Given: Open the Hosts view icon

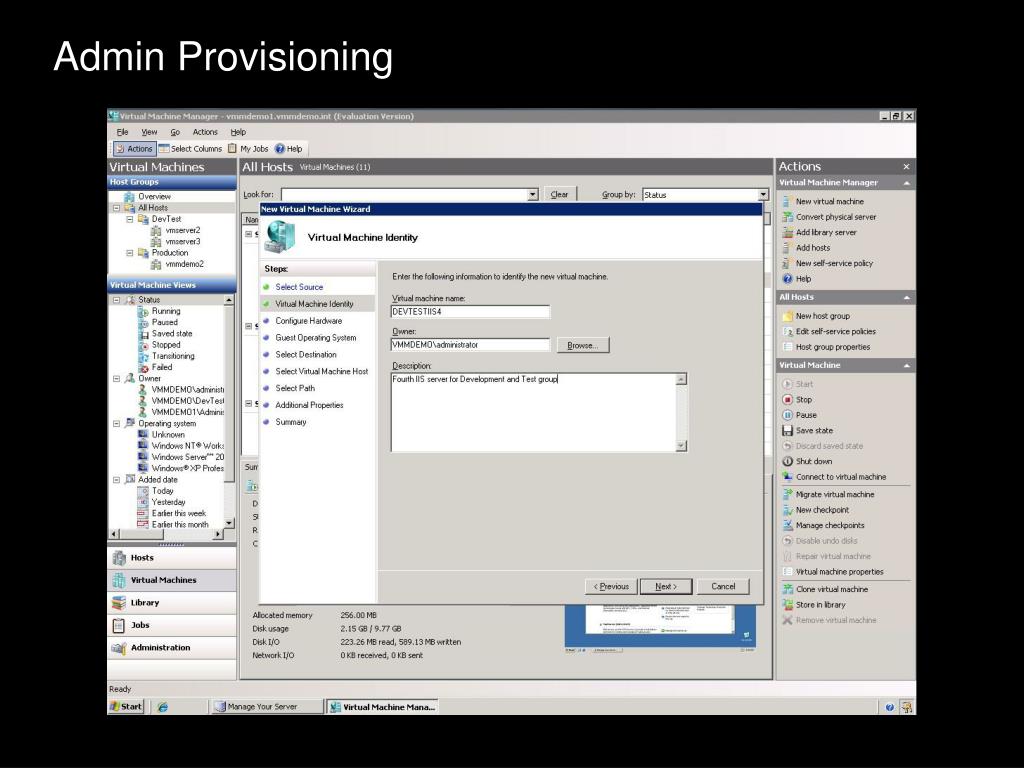Looking at the screenshot, I should coord(119,558).
